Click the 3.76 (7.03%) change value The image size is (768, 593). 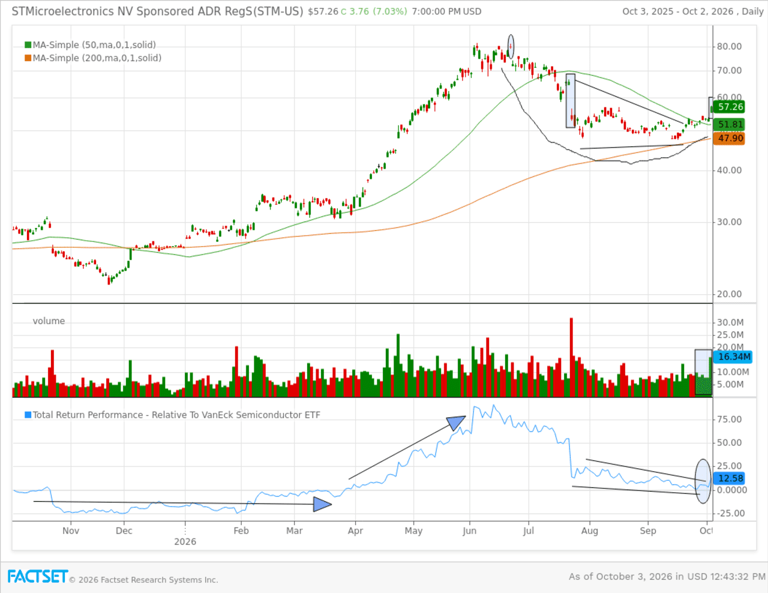click(378, 11)
